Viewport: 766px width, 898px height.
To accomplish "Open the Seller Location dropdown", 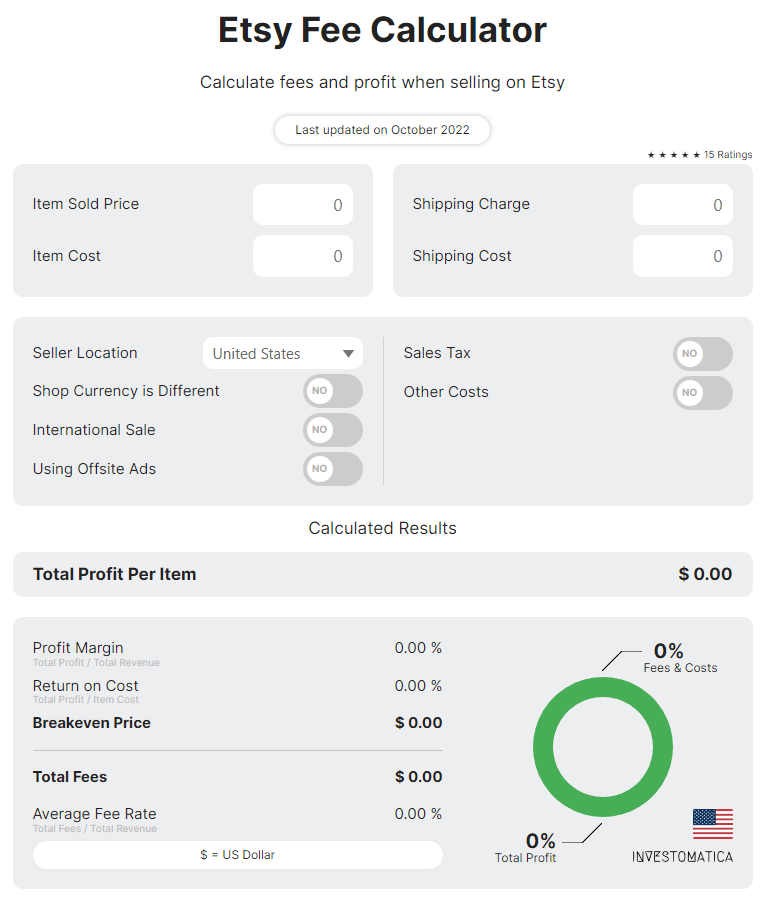I will [x=270, y=354].
